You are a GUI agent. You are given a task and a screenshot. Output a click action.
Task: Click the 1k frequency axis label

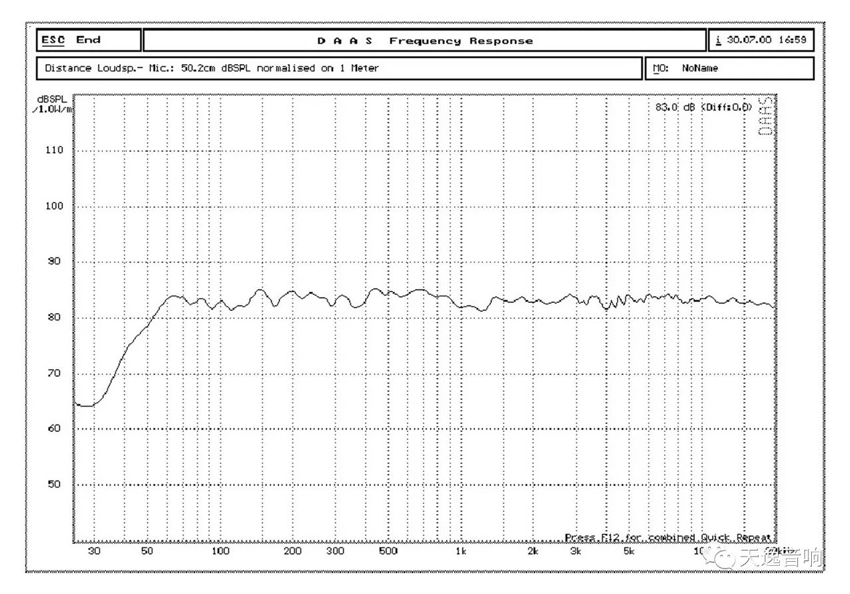coord(460,552)
